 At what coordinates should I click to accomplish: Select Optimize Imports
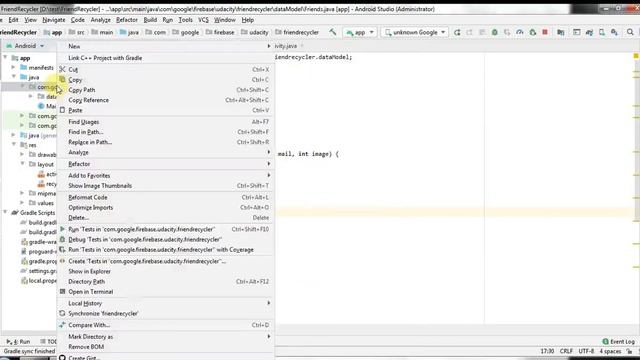pyautogui.click(x=166, y=207)
